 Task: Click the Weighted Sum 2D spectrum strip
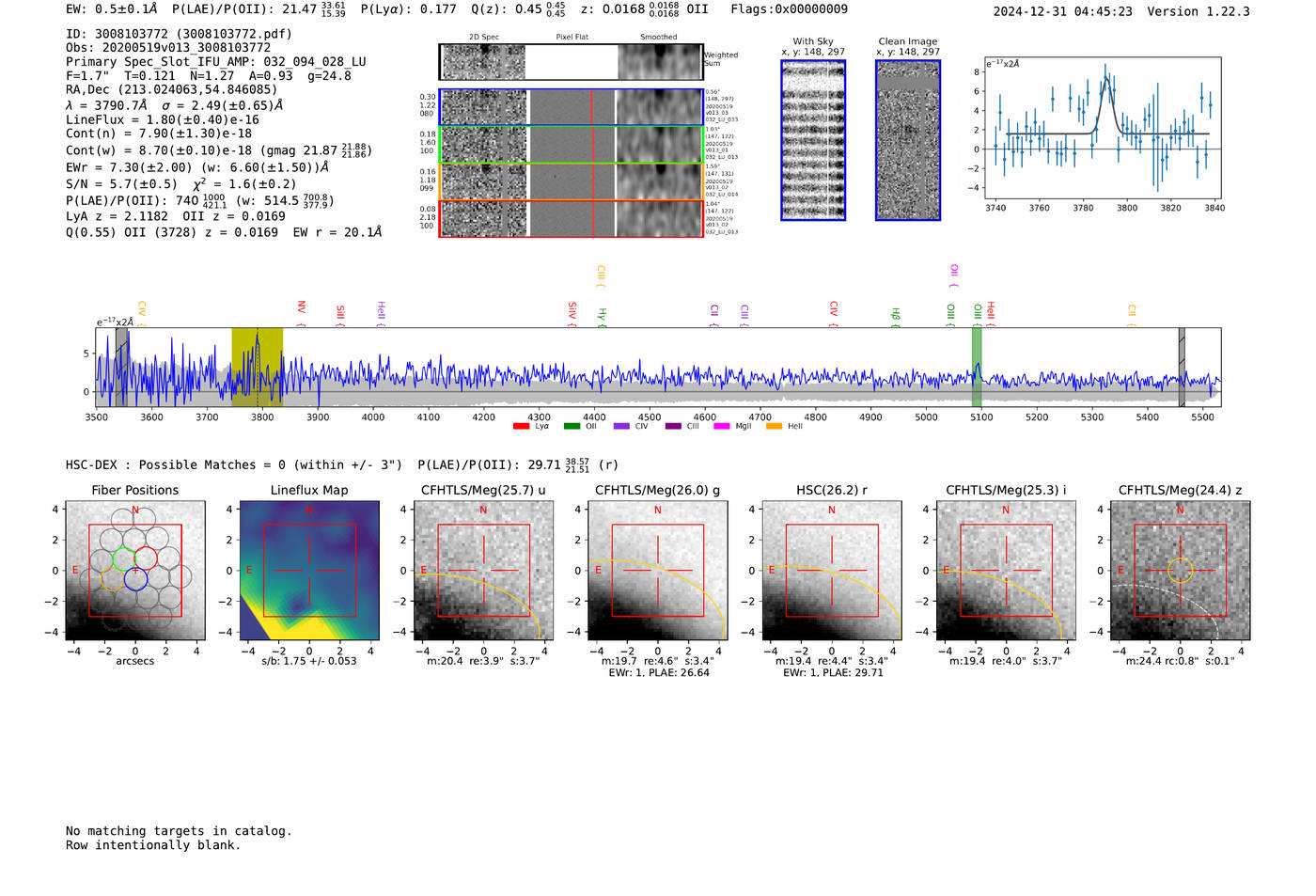[x=572, y=62]
